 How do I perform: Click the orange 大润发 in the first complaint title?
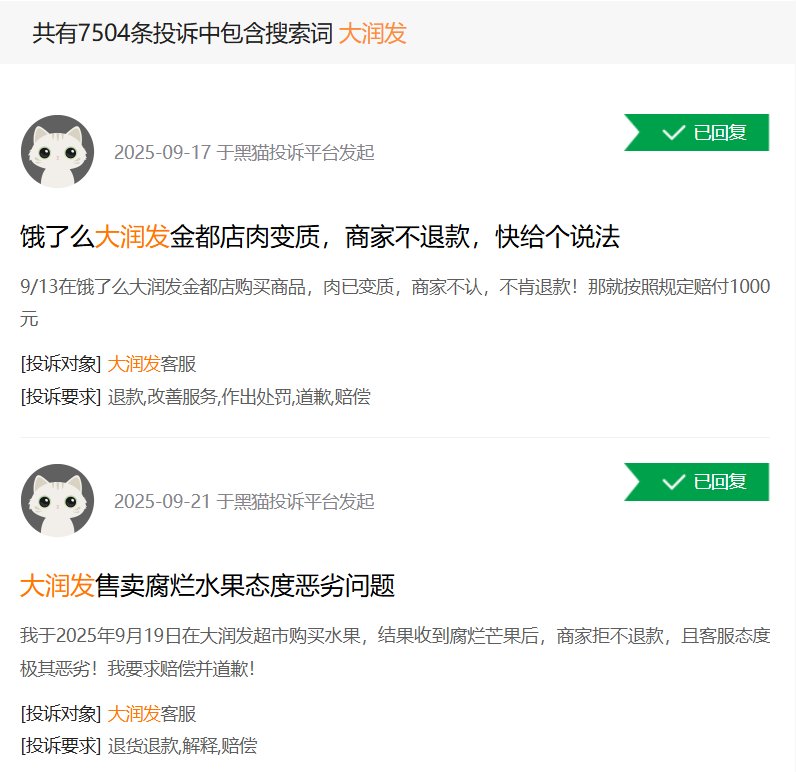point(132,237)
